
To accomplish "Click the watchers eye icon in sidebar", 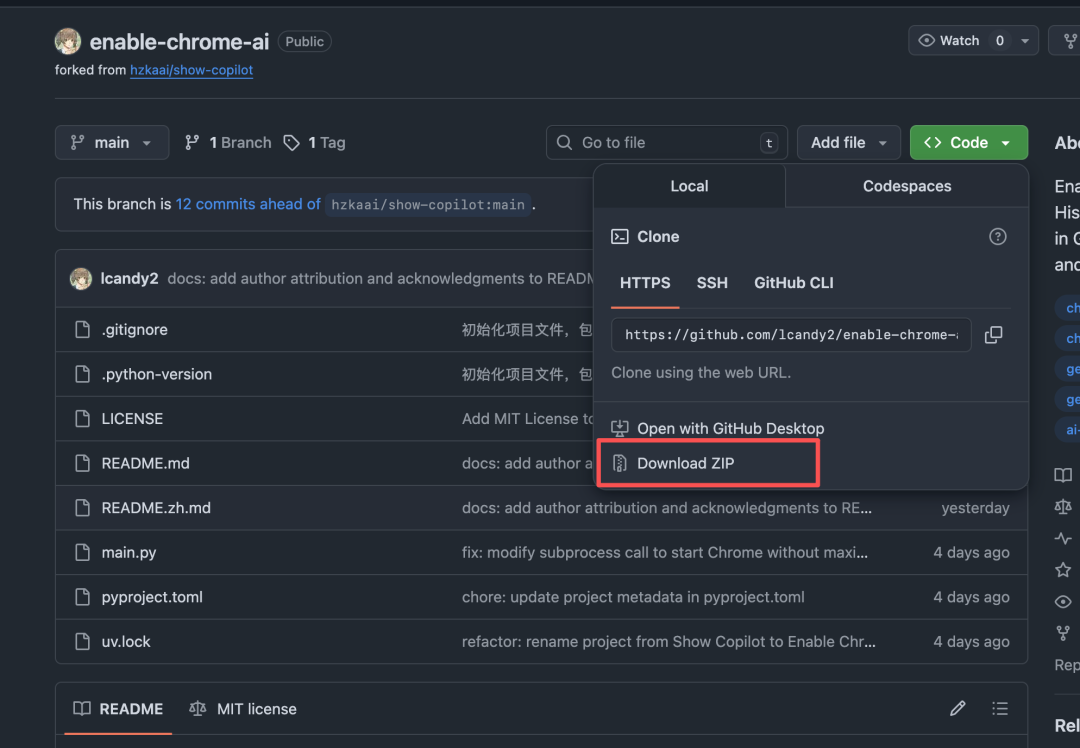I will pos(1062,601).
